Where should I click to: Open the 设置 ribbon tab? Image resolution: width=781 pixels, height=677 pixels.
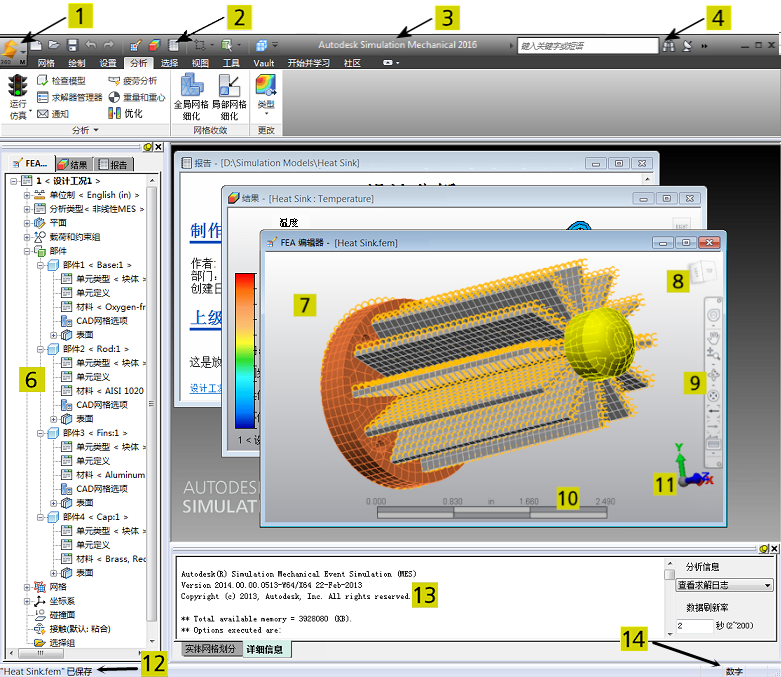[x=108, y=63]
